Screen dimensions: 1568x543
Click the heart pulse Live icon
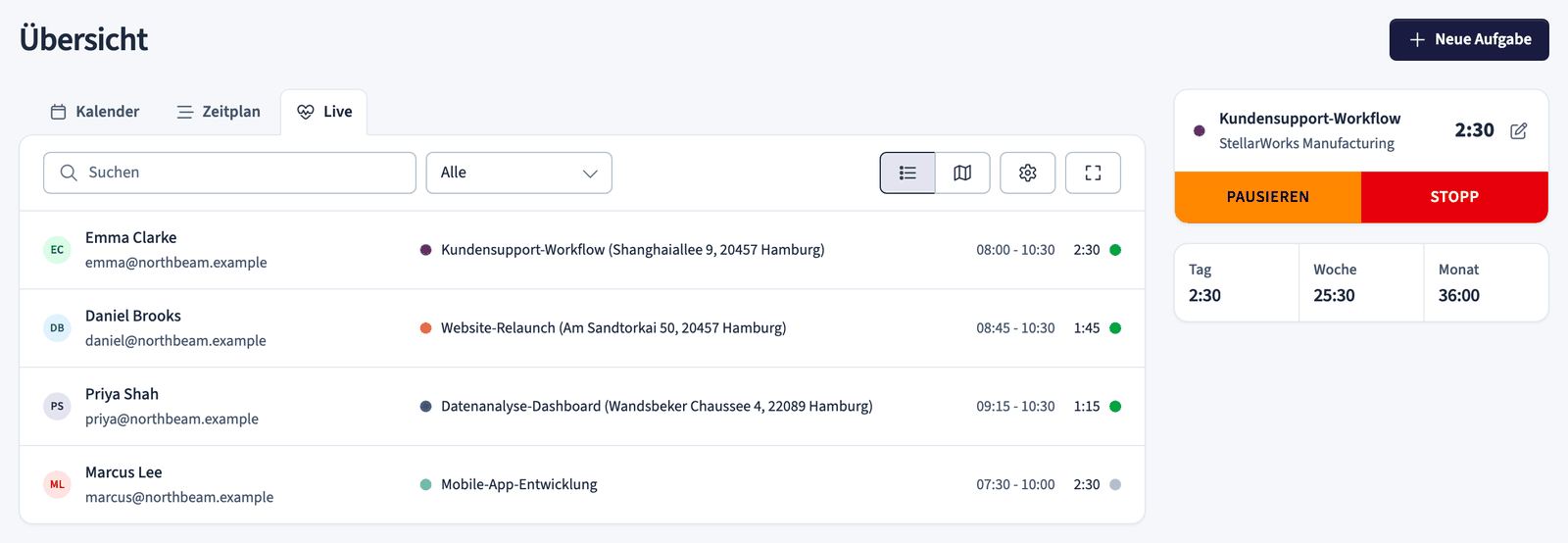pyautogui.click(x=306, y=112)
